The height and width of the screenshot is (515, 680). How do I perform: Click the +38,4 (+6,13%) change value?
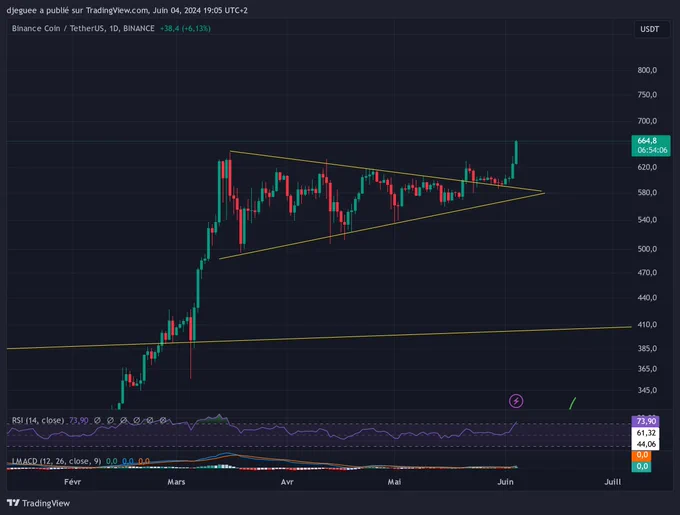[x=185, y=29]
